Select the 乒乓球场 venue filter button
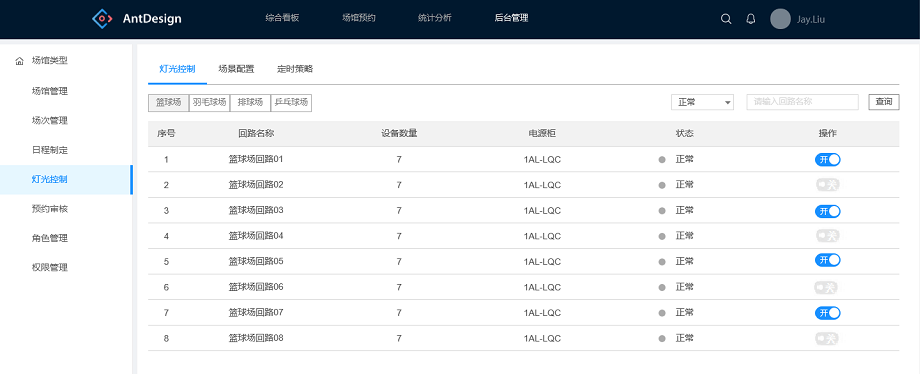 [x=291, y=102]
